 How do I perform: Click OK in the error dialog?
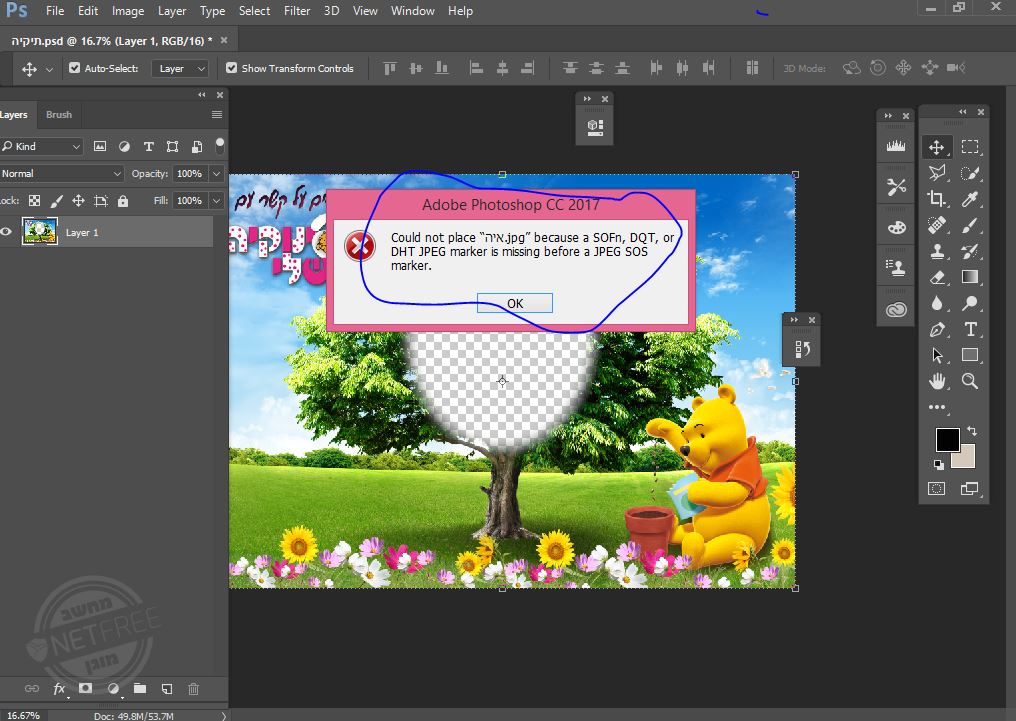tap(514, 303)
